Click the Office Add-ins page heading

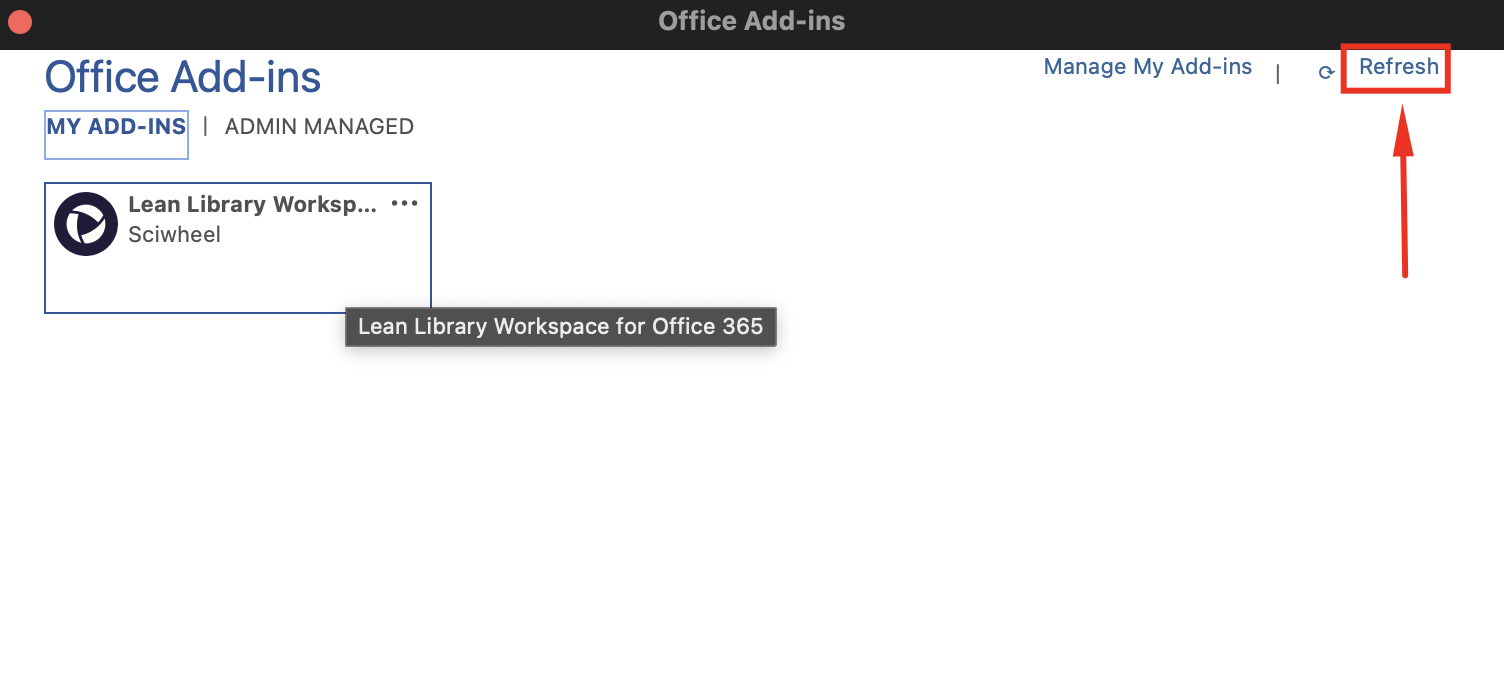[183, 76]
